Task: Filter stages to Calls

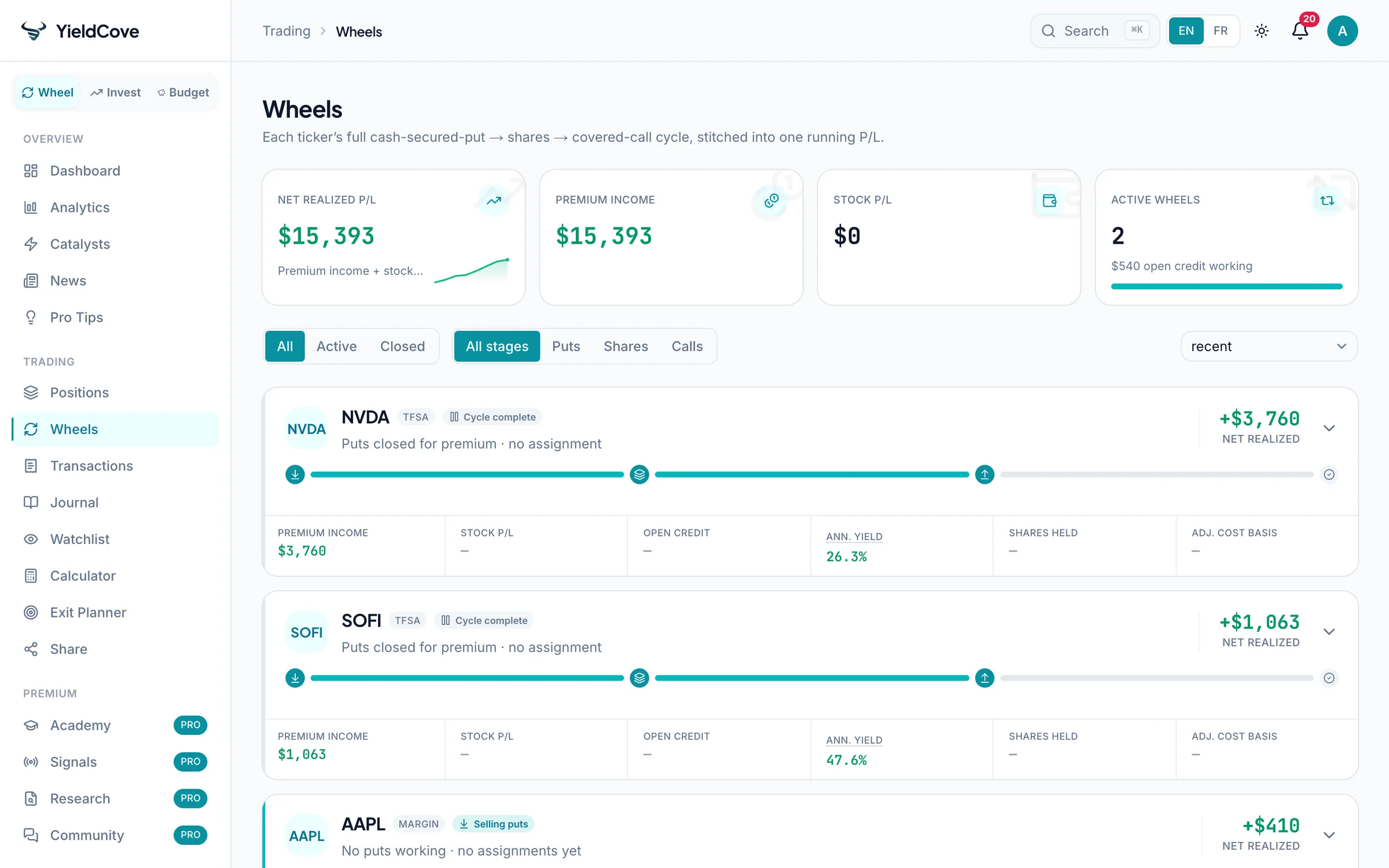Action: [687, 346]
